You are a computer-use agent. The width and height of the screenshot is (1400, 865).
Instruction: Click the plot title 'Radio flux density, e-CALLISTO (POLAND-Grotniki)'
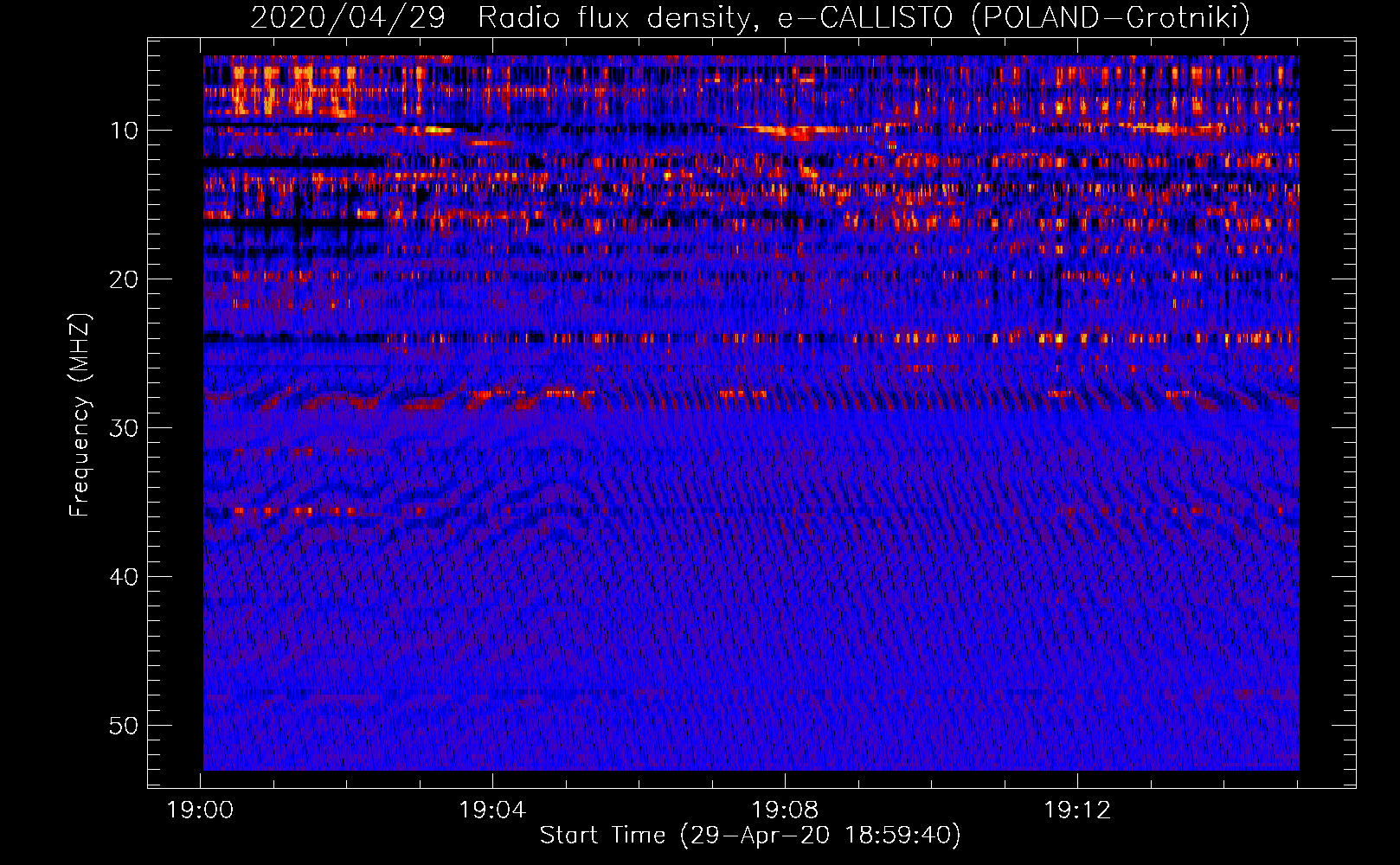tap(864, 17)
